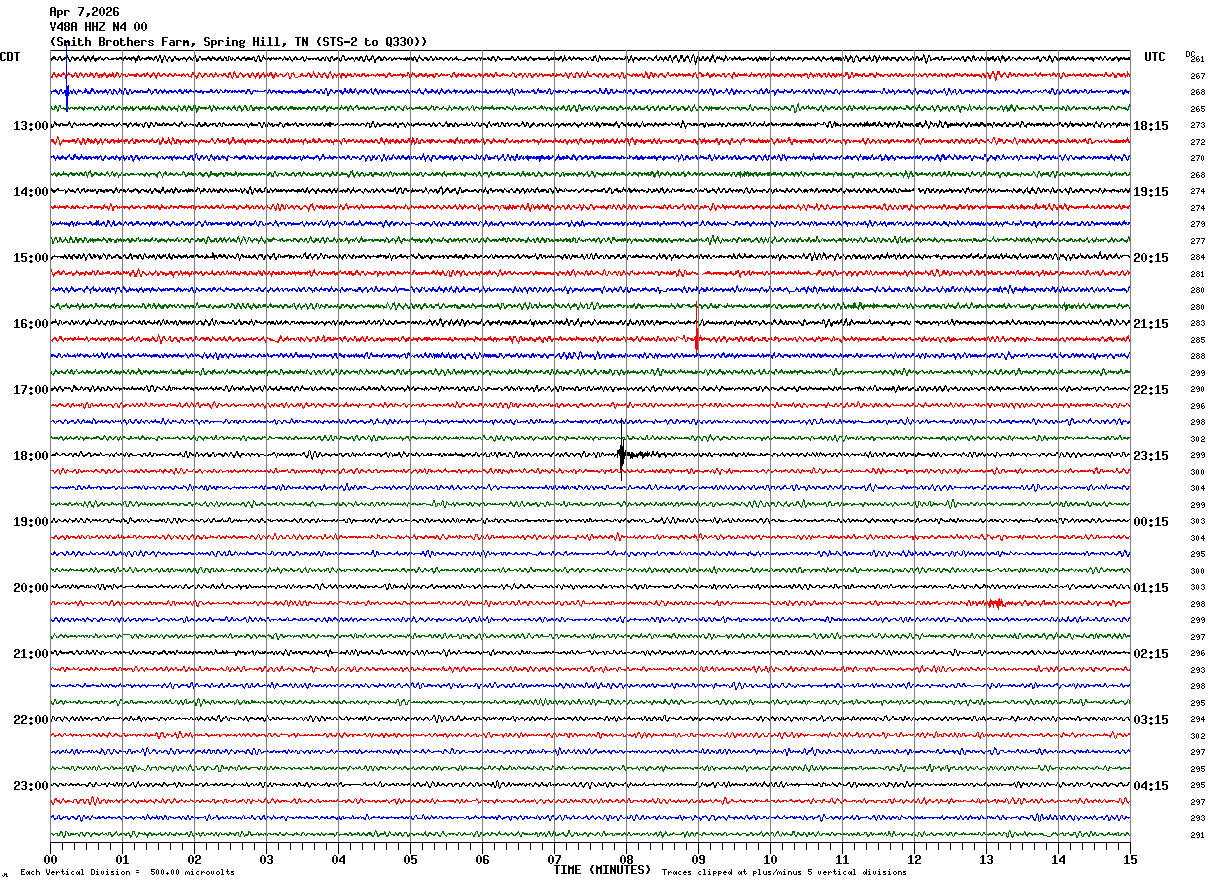Click the 01:15 UTC time label

coord(1151,588)
